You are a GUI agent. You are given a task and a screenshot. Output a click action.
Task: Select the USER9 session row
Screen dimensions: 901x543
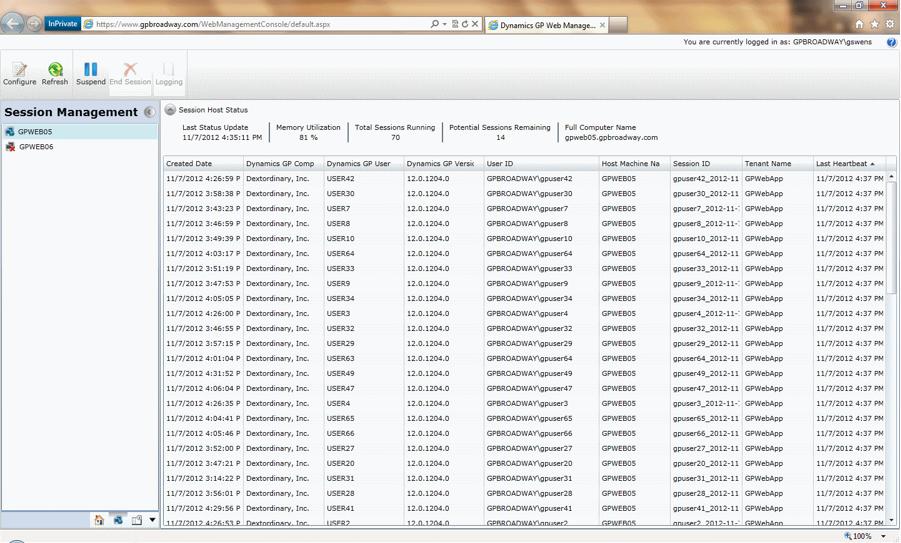(524, 283)
